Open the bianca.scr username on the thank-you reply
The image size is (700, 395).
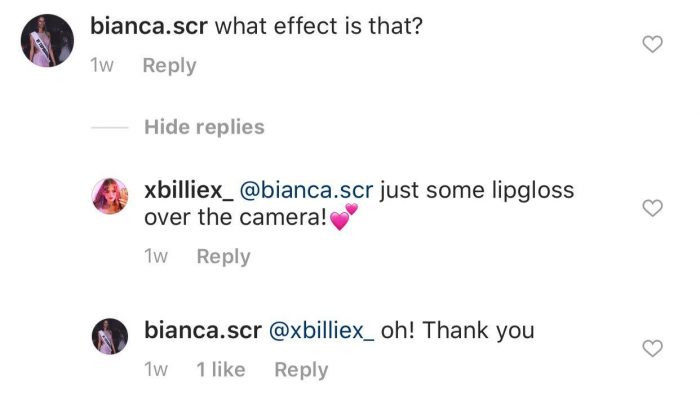click(203, 331)
